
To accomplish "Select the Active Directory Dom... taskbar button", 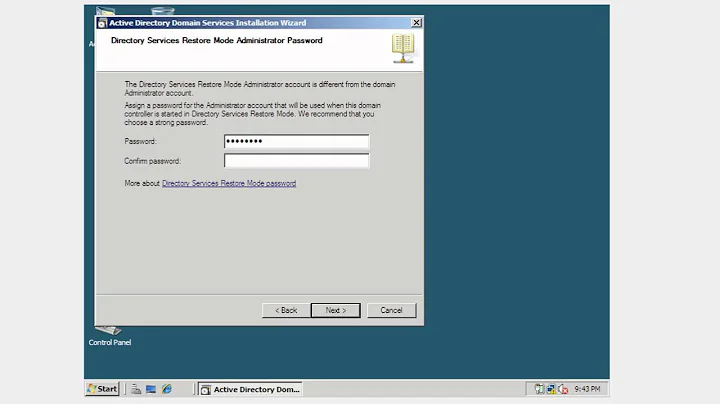I will (x=250, y=389).
